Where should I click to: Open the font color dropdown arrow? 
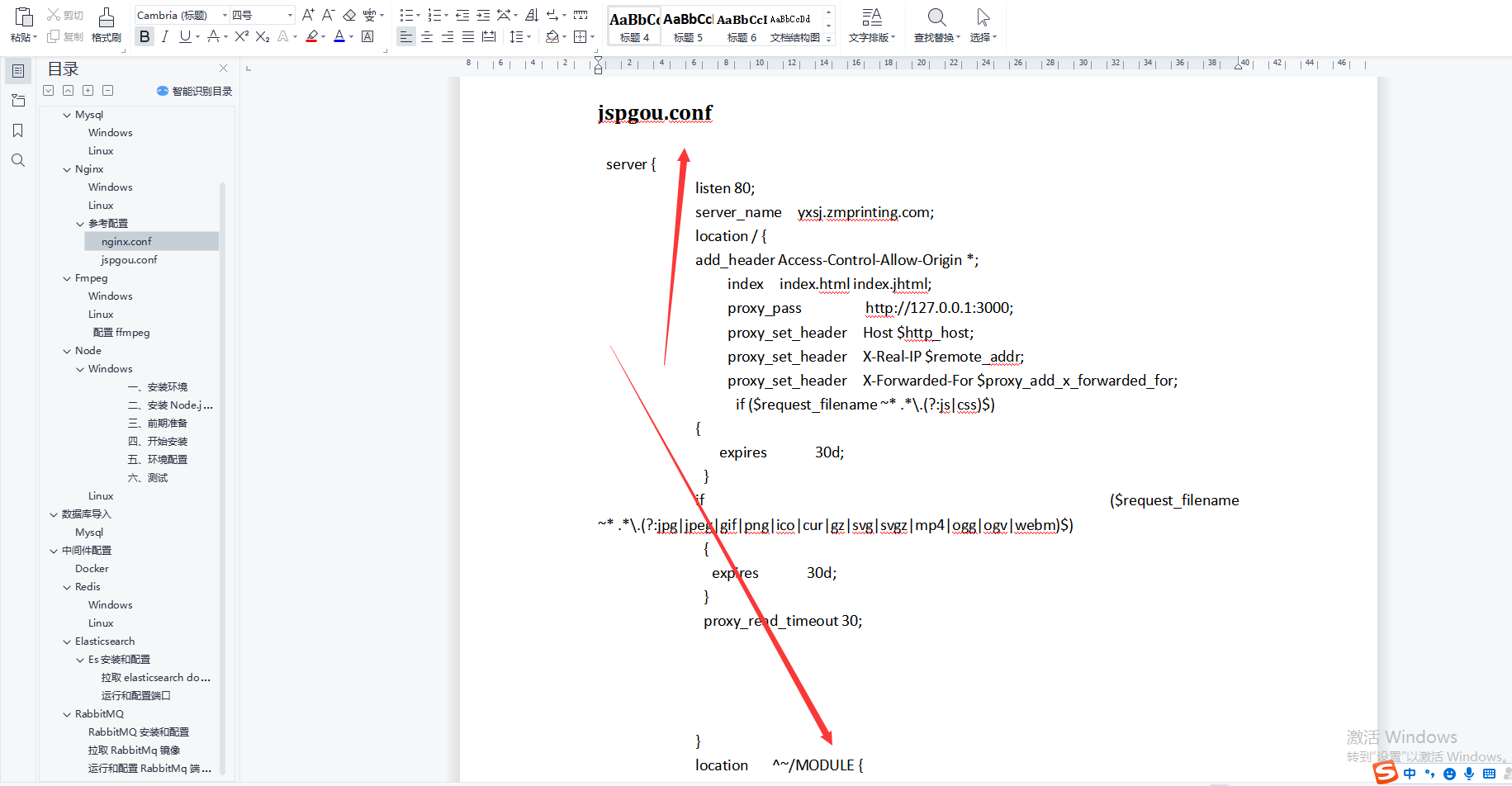click(351, 37)
